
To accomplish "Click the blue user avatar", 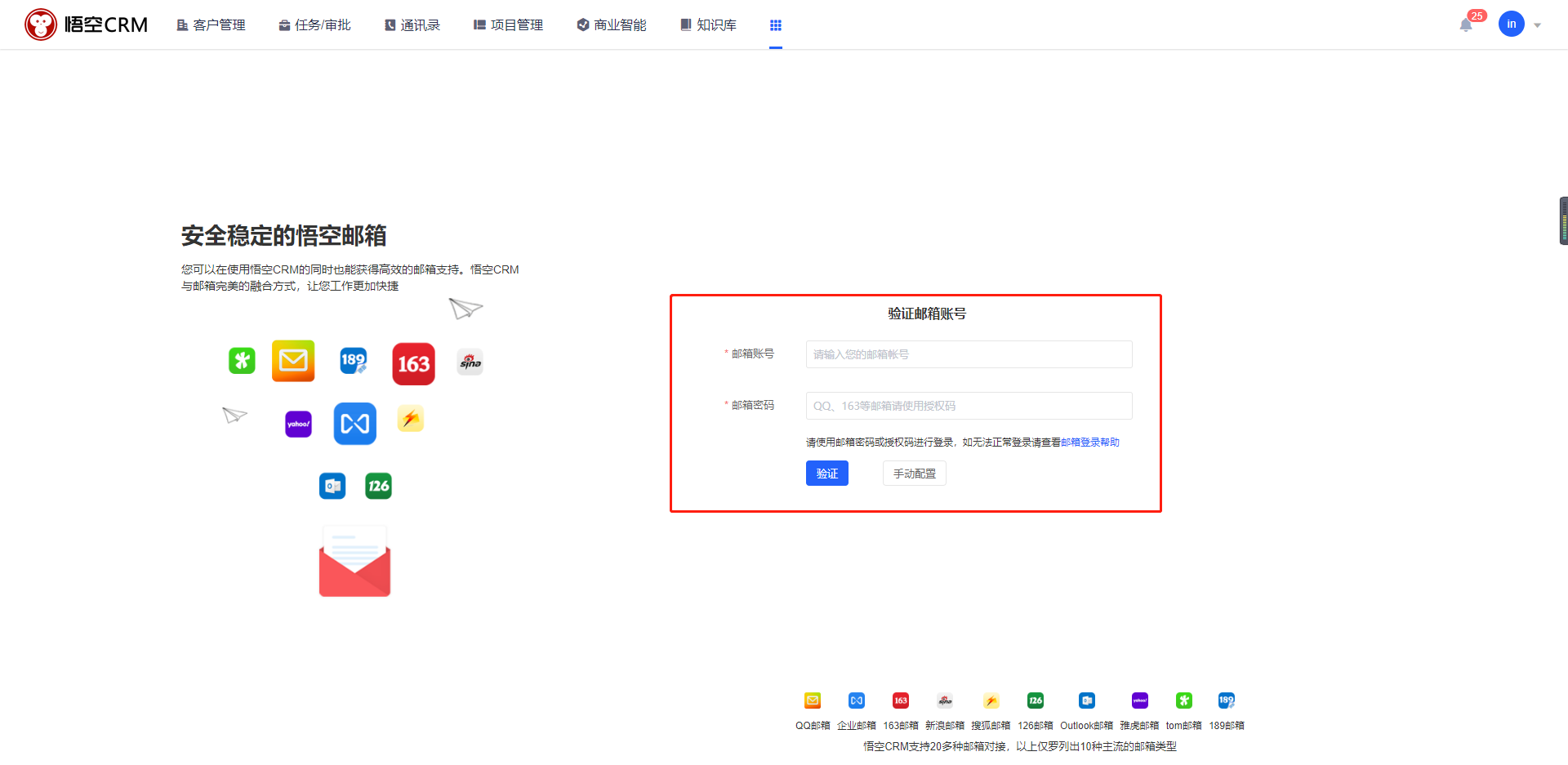I will coord(1512,24).
